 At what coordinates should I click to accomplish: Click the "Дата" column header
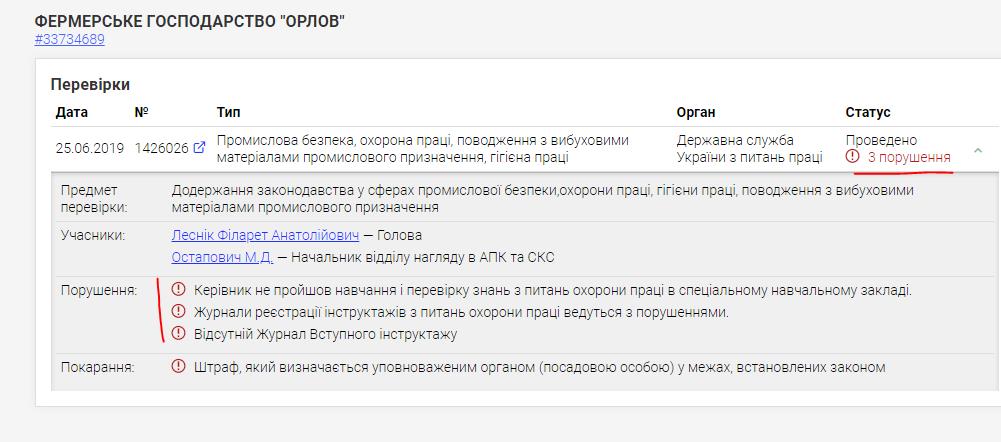point(72,112)
